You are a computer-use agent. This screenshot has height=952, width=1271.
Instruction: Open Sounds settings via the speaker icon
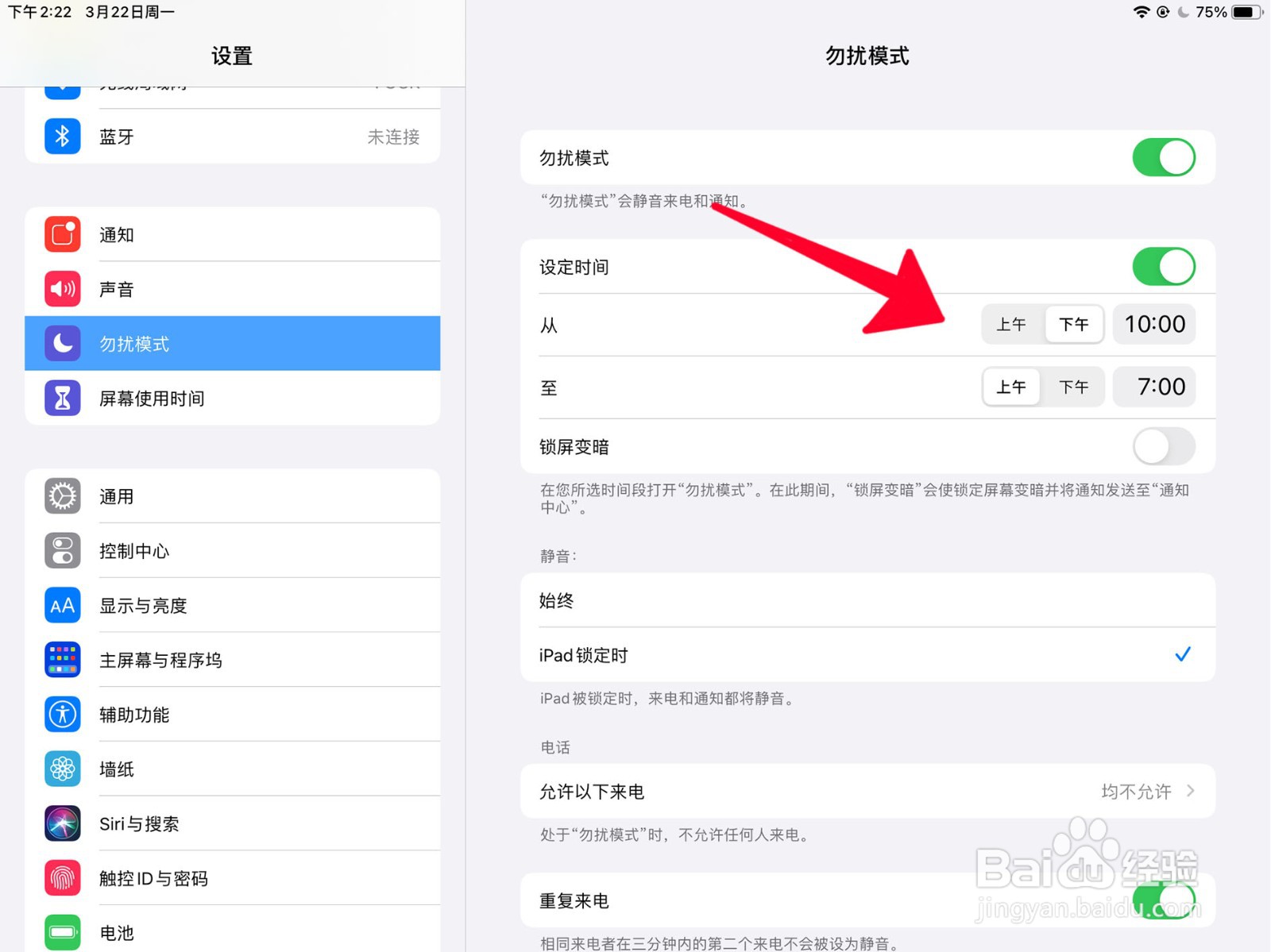click(x=62, y=288)
